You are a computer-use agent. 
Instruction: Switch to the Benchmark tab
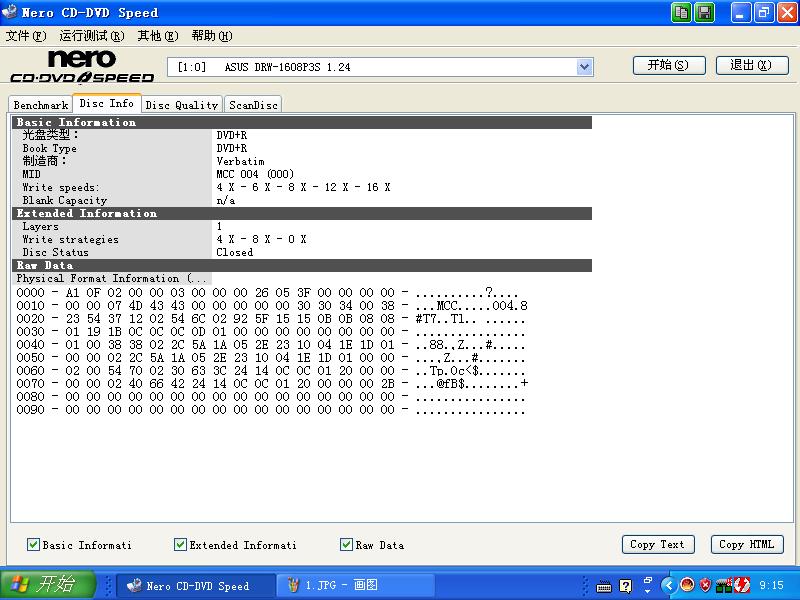[x=41, y=105]
